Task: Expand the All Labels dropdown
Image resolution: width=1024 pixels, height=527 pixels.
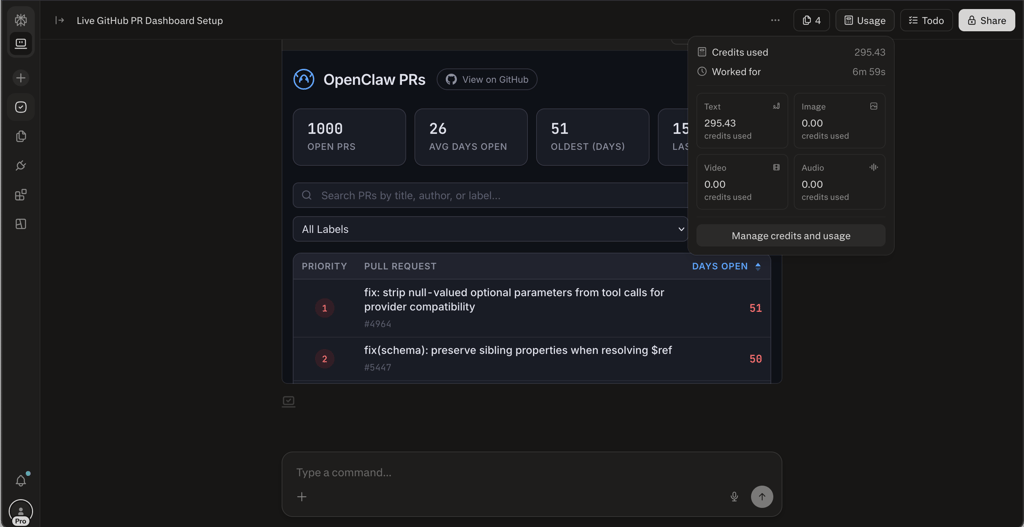Action: (x=490, y=229)
